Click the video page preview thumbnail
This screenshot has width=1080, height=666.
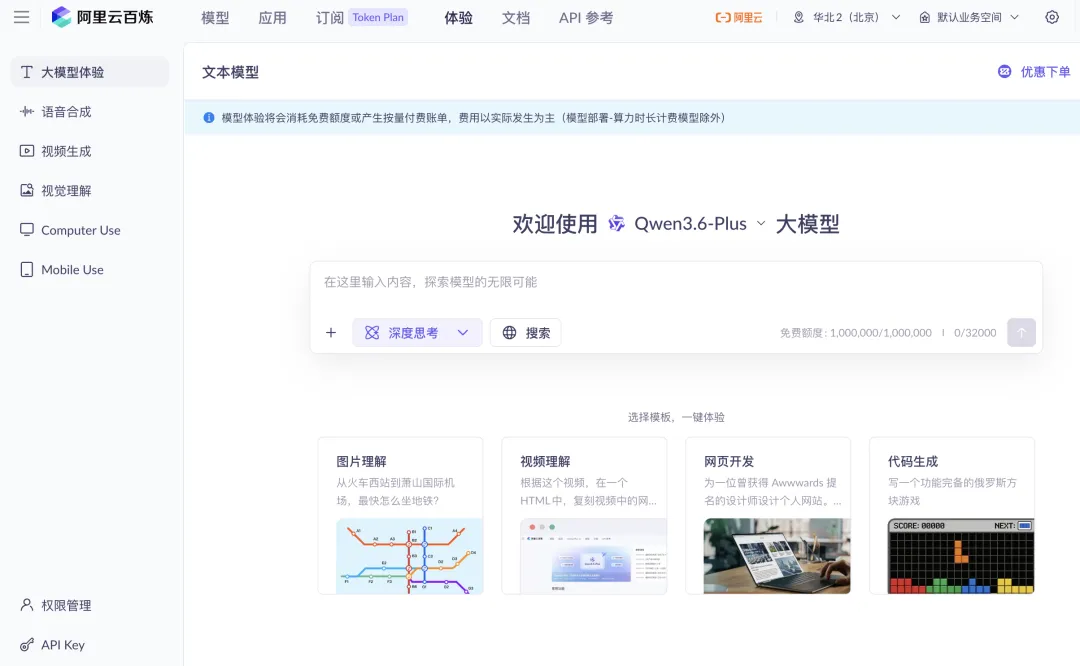[594, 556]
